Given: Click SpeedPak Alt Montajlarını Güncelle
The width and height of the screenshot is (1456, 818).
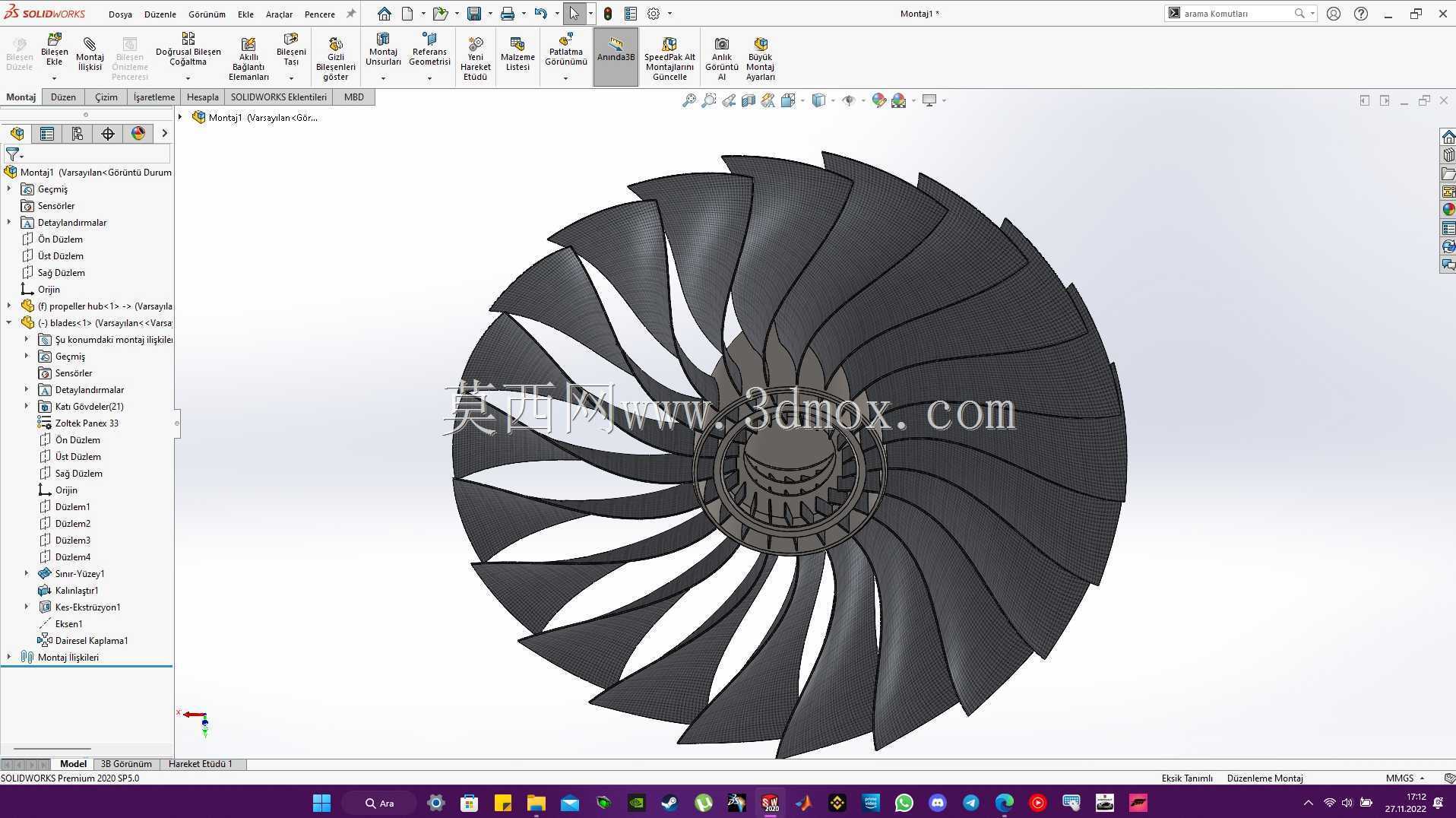Looking at the screenshot, I should [x=669, y=58].
